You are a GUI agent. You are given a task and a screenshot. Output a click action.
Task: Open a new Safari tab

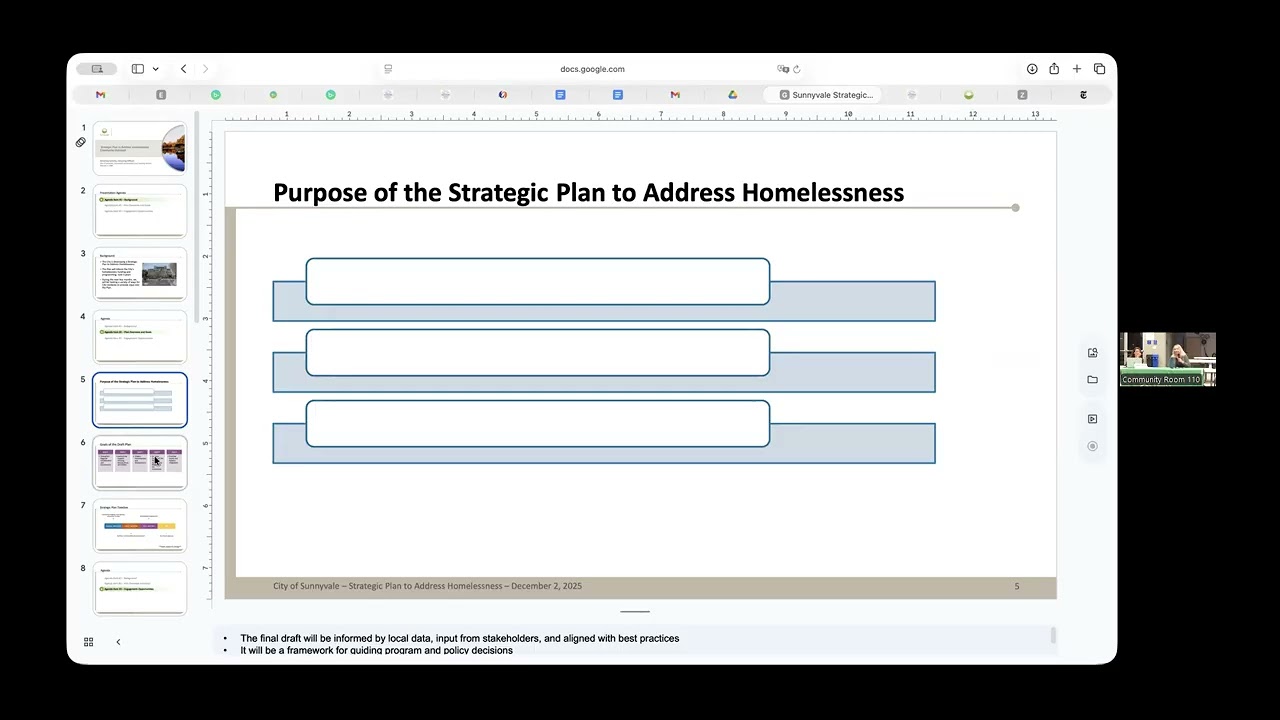click(1077, 69)
